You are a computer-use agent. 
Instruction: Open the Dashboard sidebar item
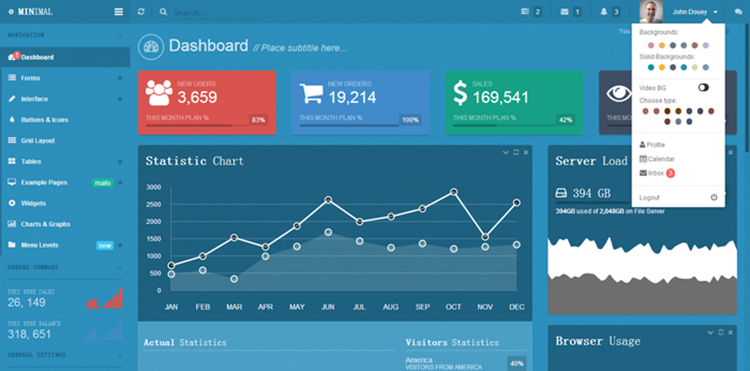point(65,57)
